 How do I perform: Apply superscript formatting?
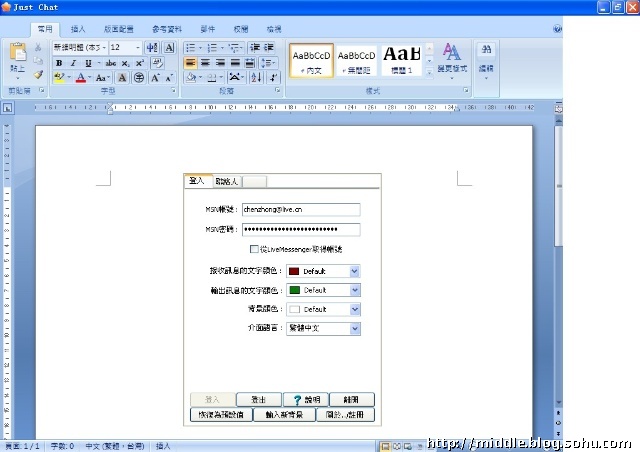click(x=140, y=63)
